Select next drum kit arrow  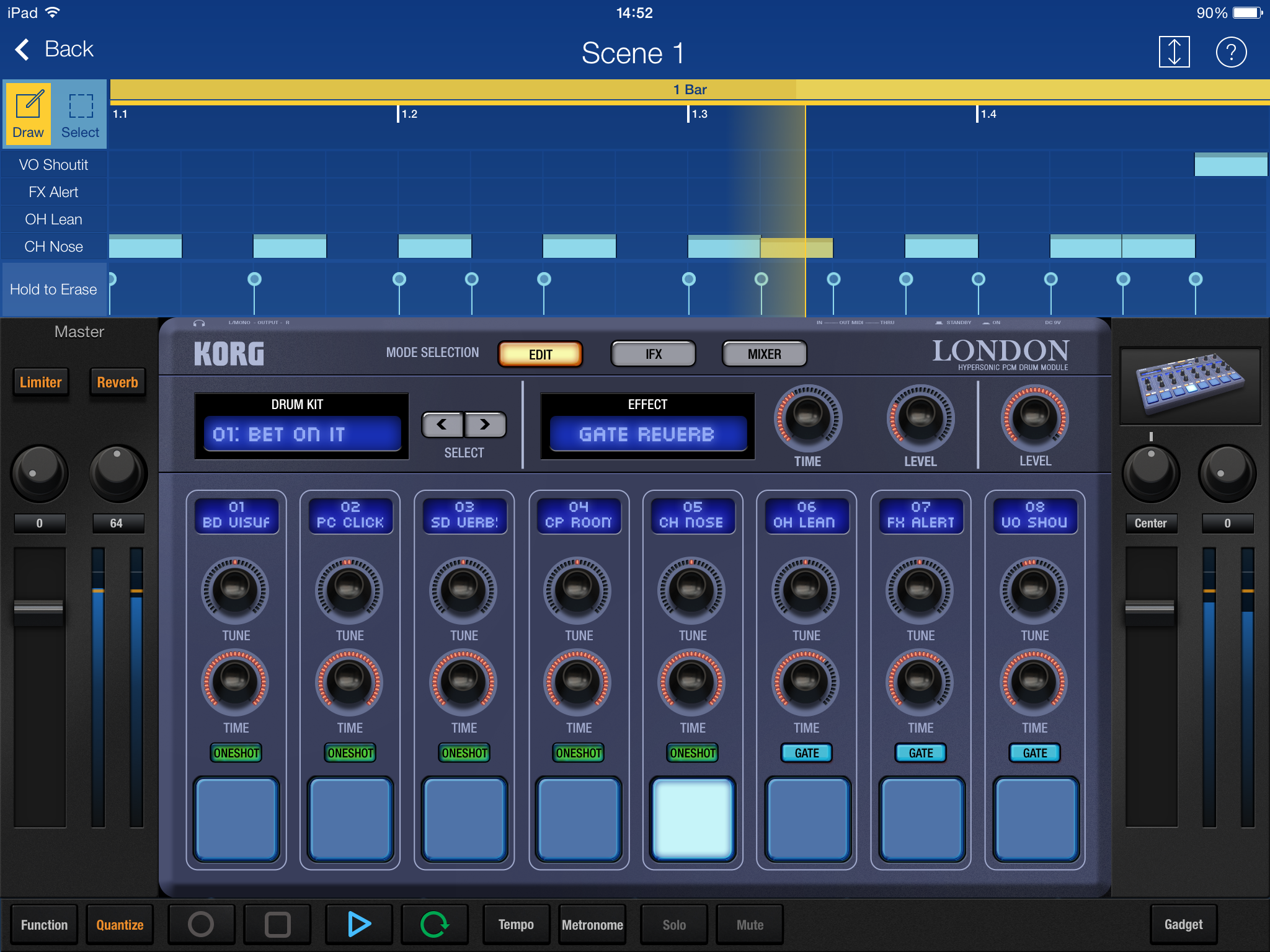point(485,425)
